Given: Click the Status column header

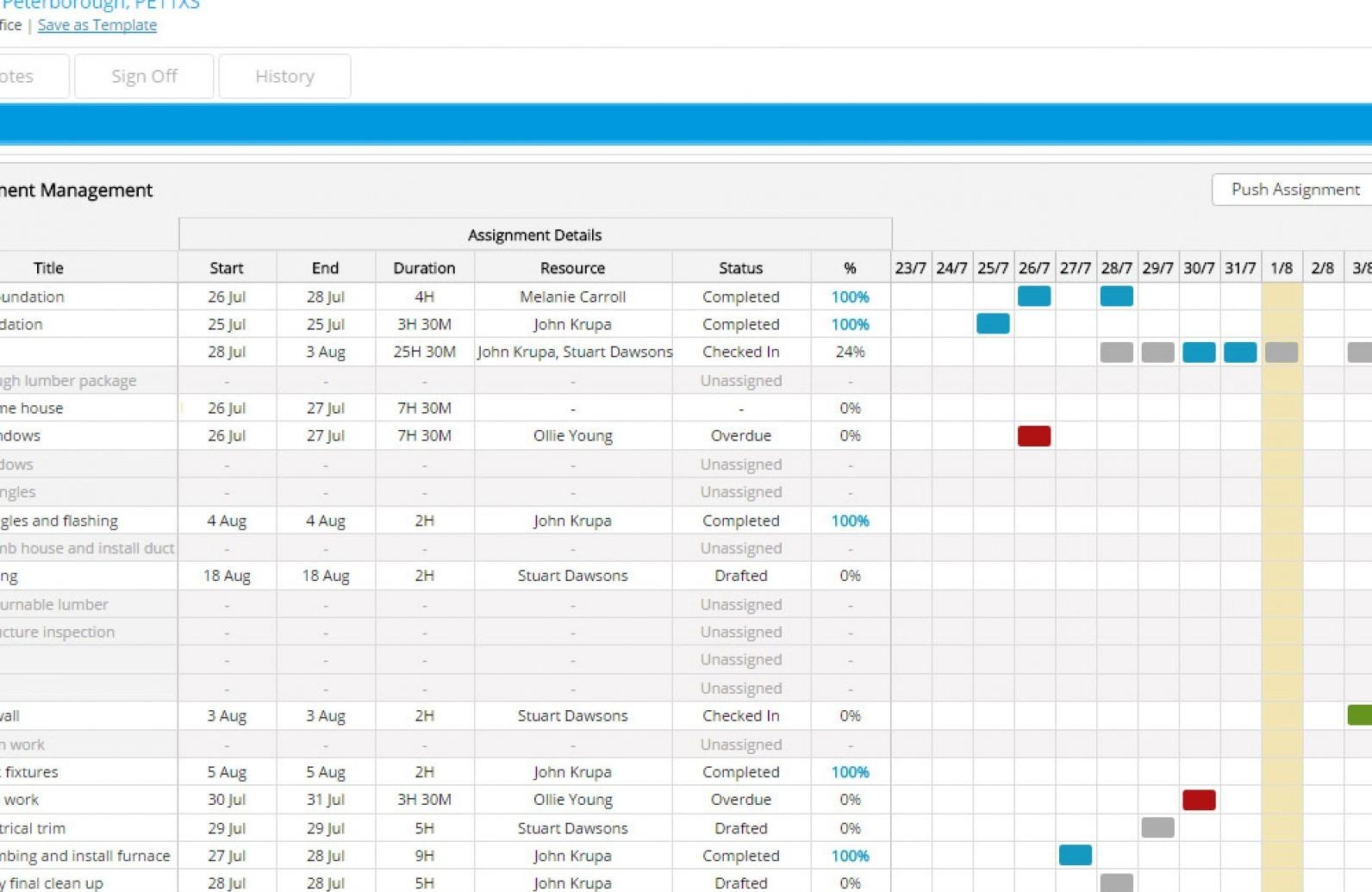Looking at the screenshot, I should pos(740,268).
